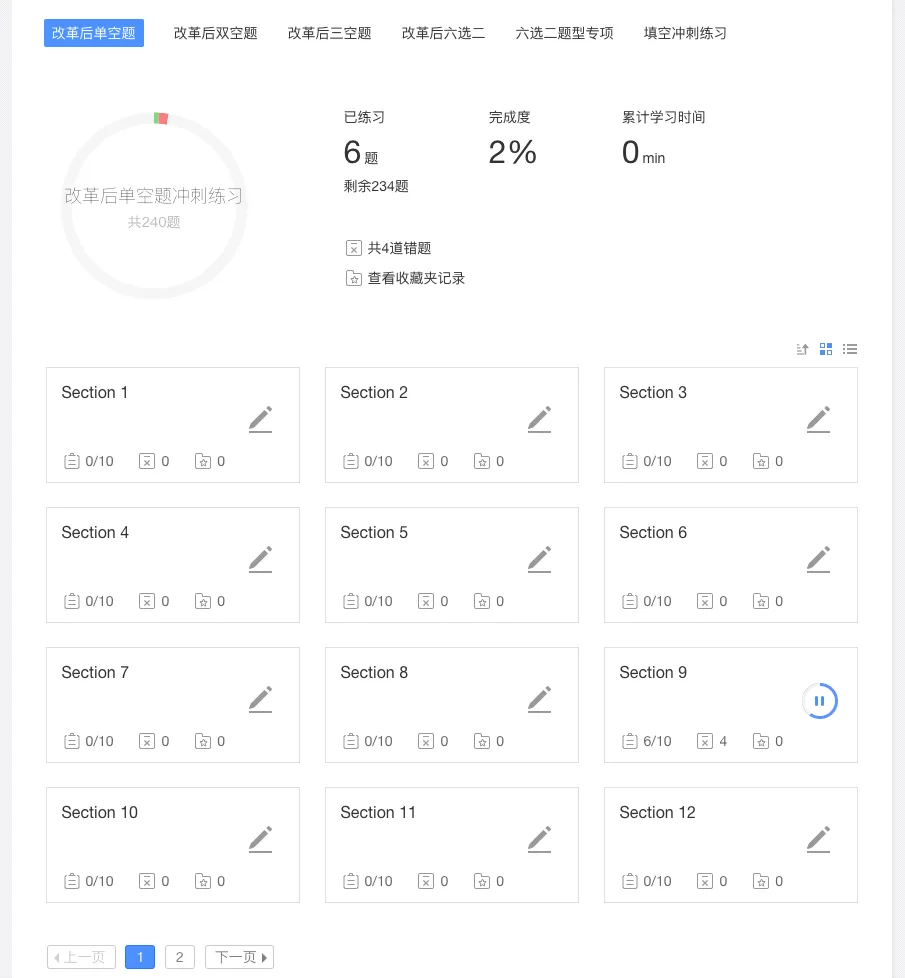Click the pause progress icon in Section 9
The height and width of the screenshot is (978, 905).
[x=819, y=701]
